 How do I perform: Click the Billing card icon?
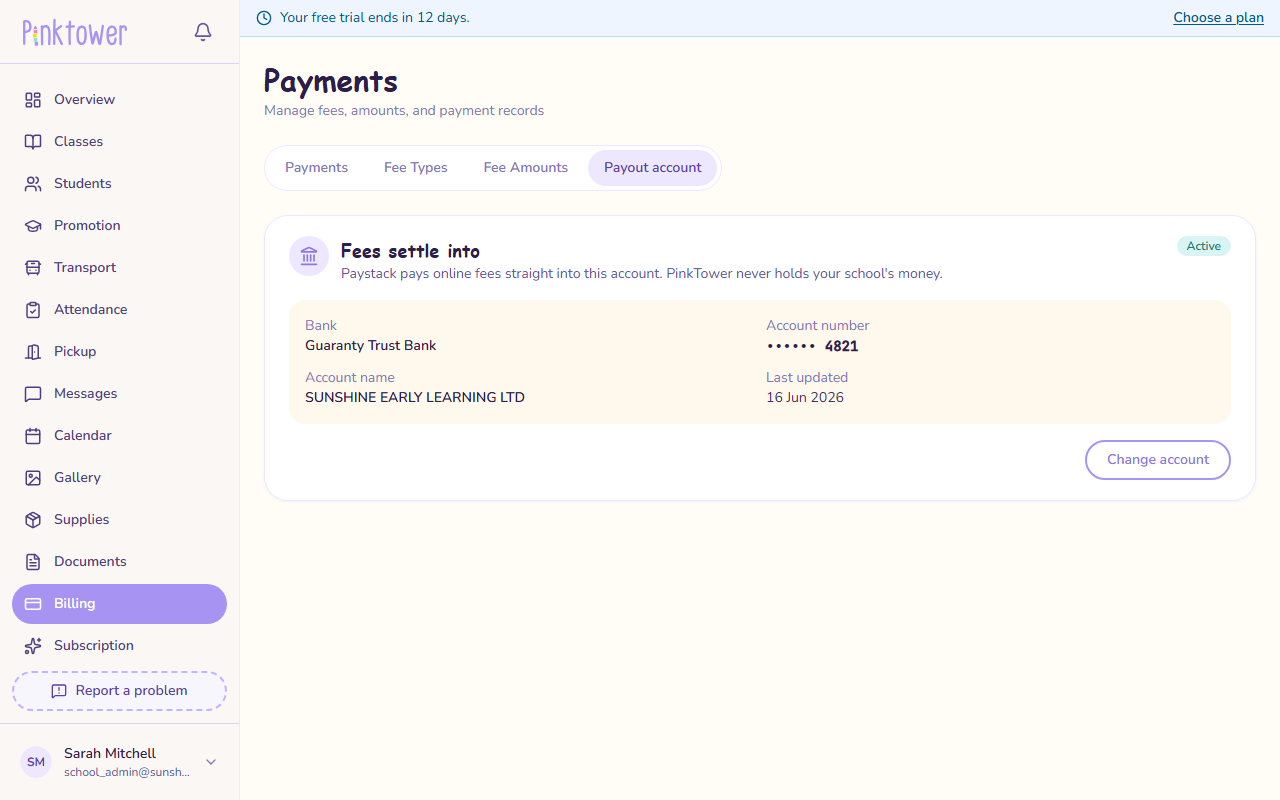pyautogui.click(x=33, y=604)
